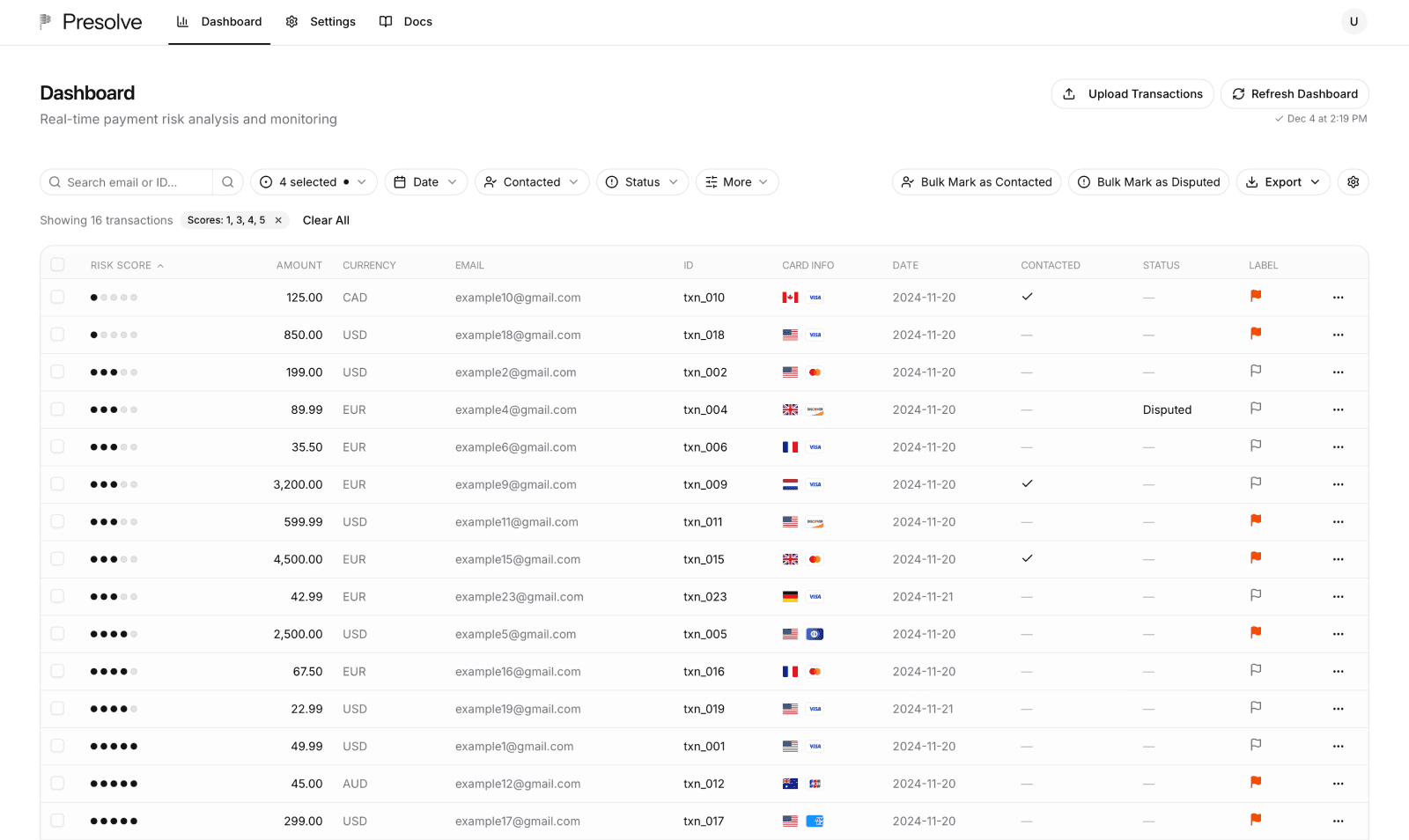Open the search magnifier icon
The image size is (1409, 840).
pos(227,181)
